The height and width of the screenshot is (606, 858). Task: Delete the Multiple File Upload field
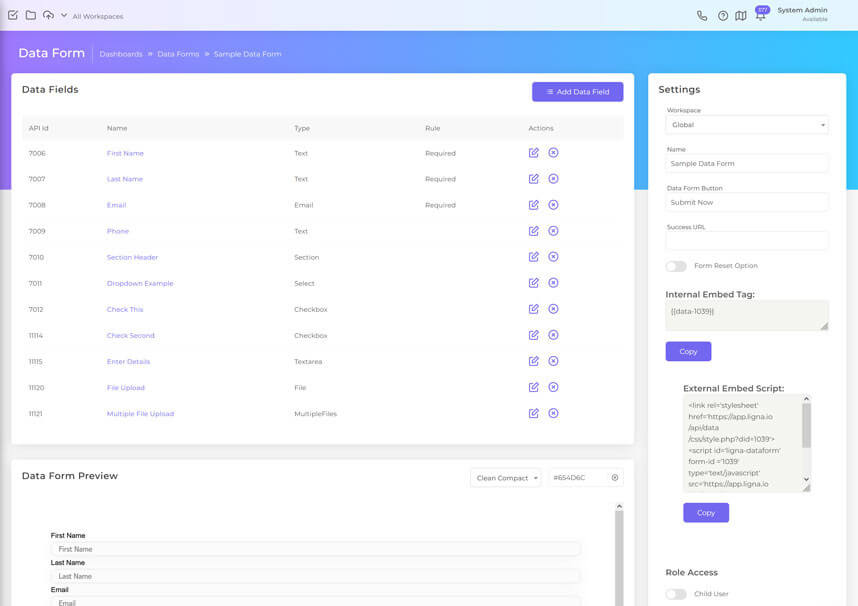click(x=553, y=413)
